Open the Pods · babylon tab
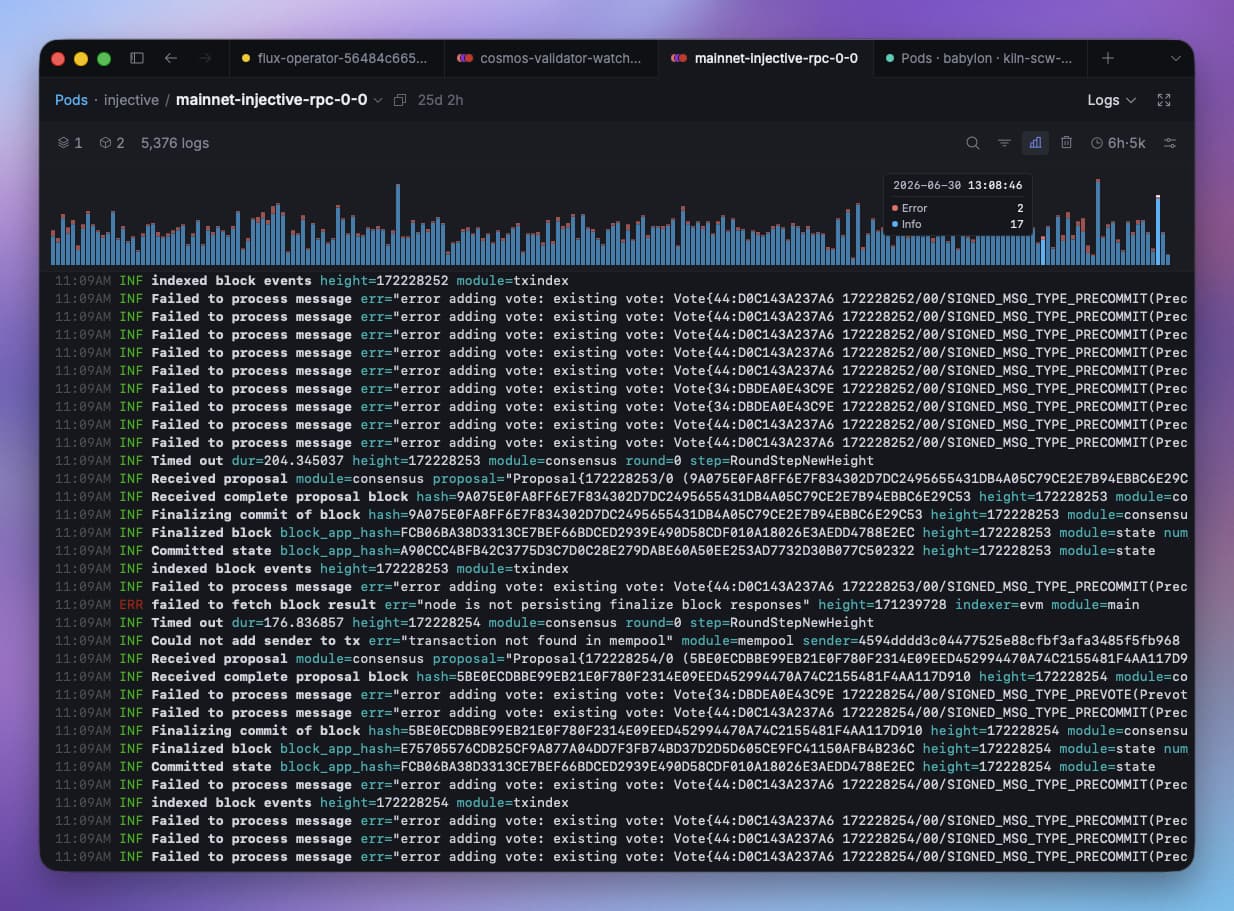Screen dimensions: 1234x911 click(979, 58)
